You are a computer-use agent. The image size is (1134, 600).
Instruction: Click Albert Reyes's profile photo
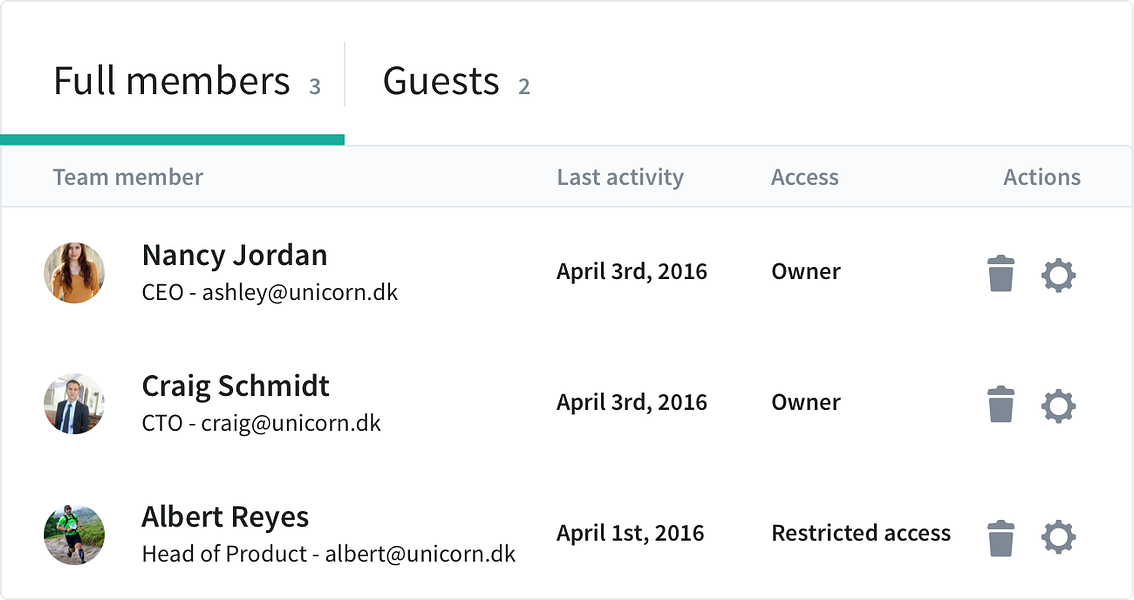pyautogui.click(x=74, y=535)
